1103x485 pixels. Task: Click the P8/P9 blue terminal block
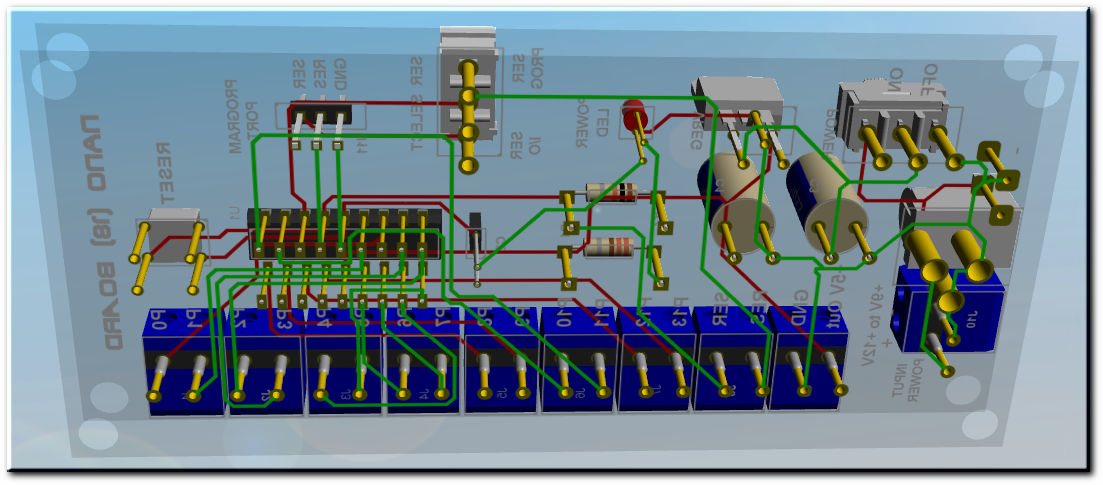(x=502, y=361)
